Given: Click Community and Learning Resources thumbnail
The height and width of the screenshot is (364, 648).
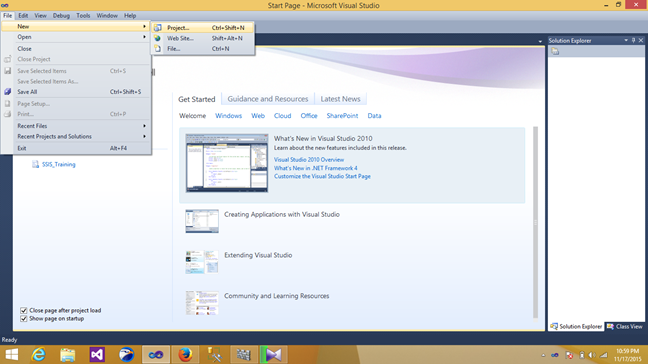Looking at the screenshot, I should click(x=202, y=302).
